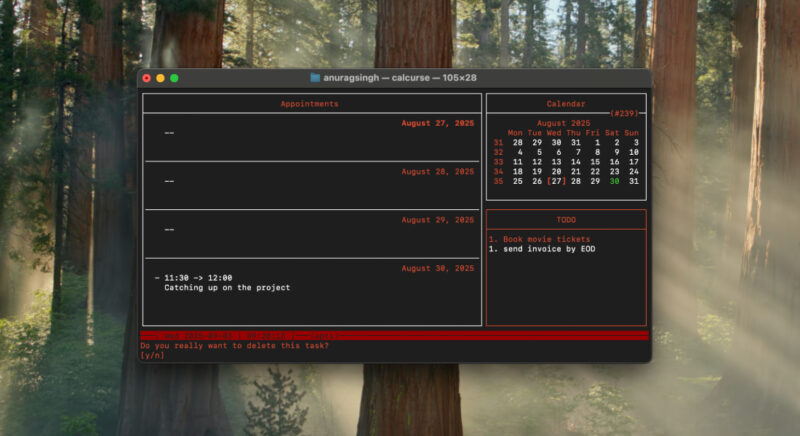800x436 pixels.
Task: Select day 31 in the week 35 row
Action: coord(634,181)
